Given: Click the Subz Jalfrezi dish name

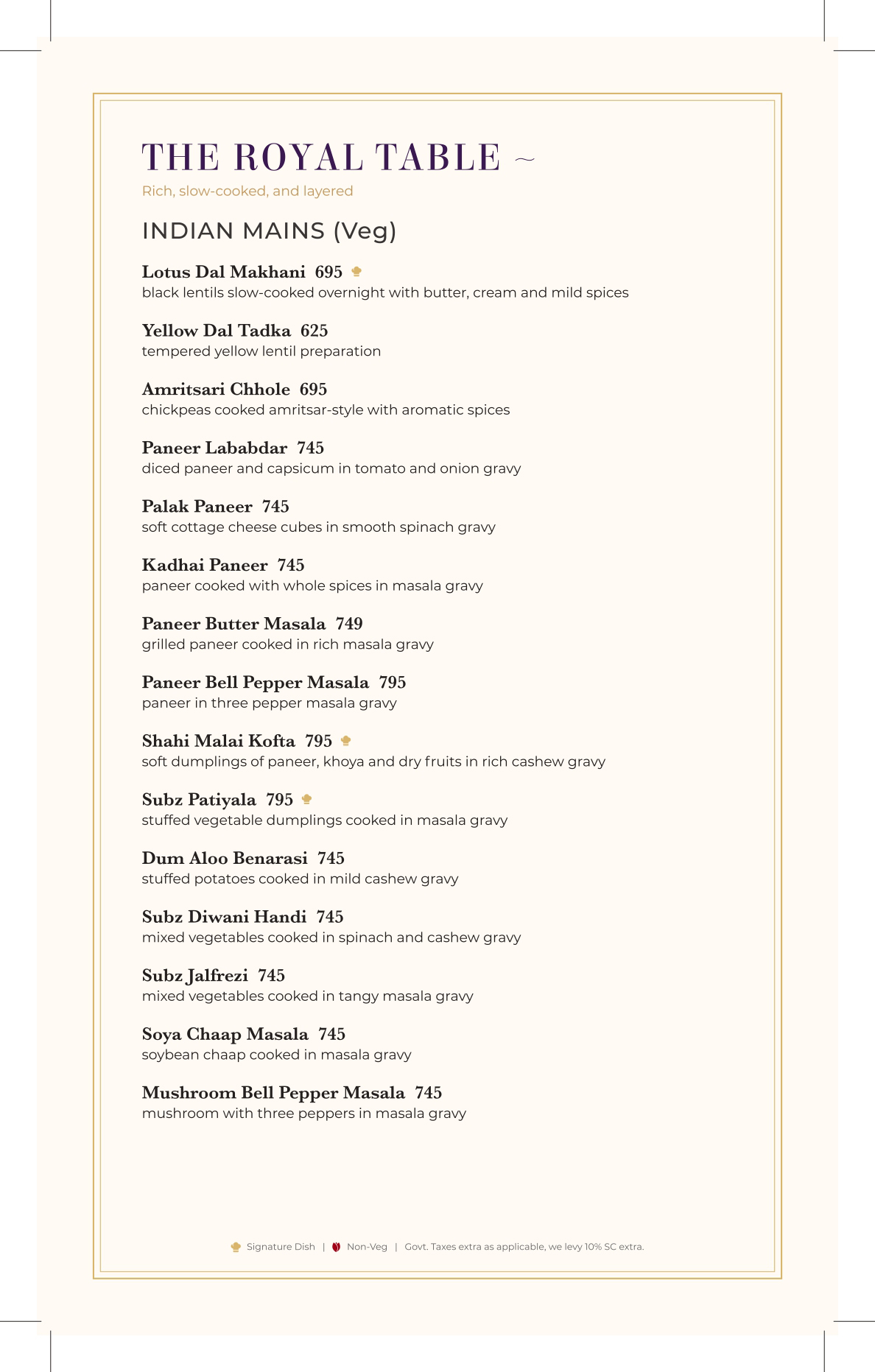Looking at the screenshot, I should tap(195, 976).
